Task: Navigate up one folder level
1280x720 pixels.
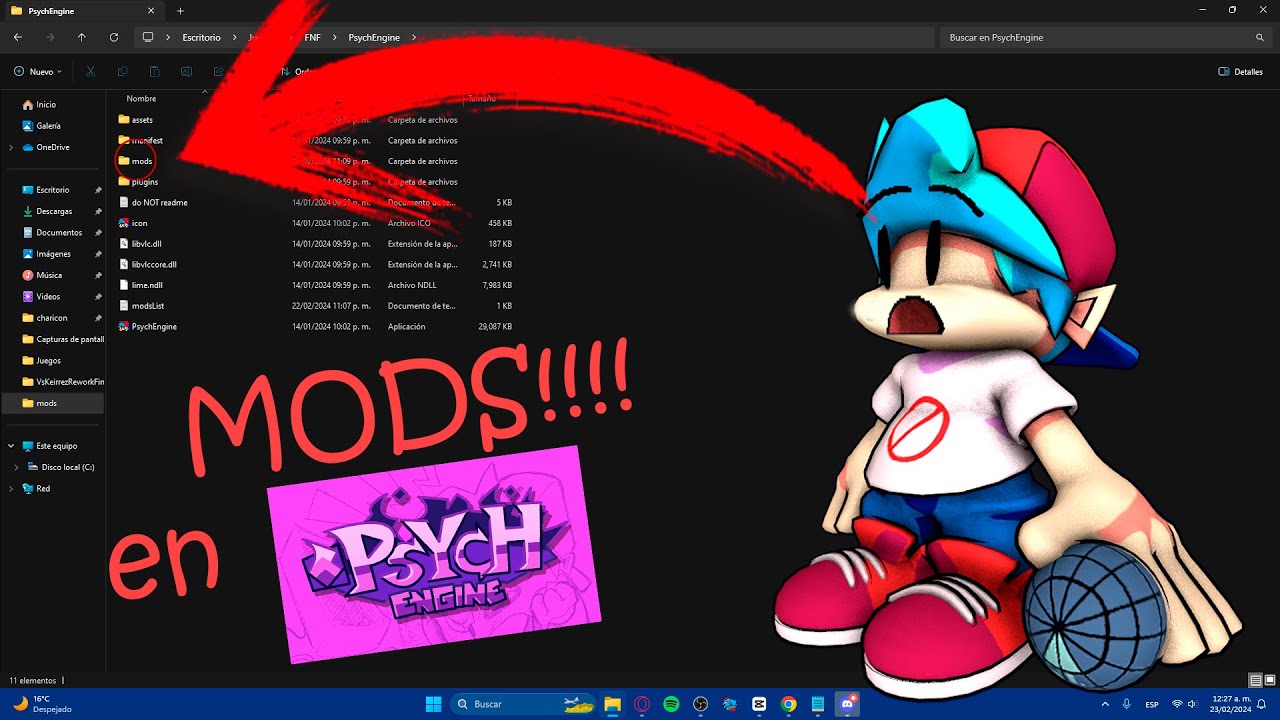Action: pos(82,37)
